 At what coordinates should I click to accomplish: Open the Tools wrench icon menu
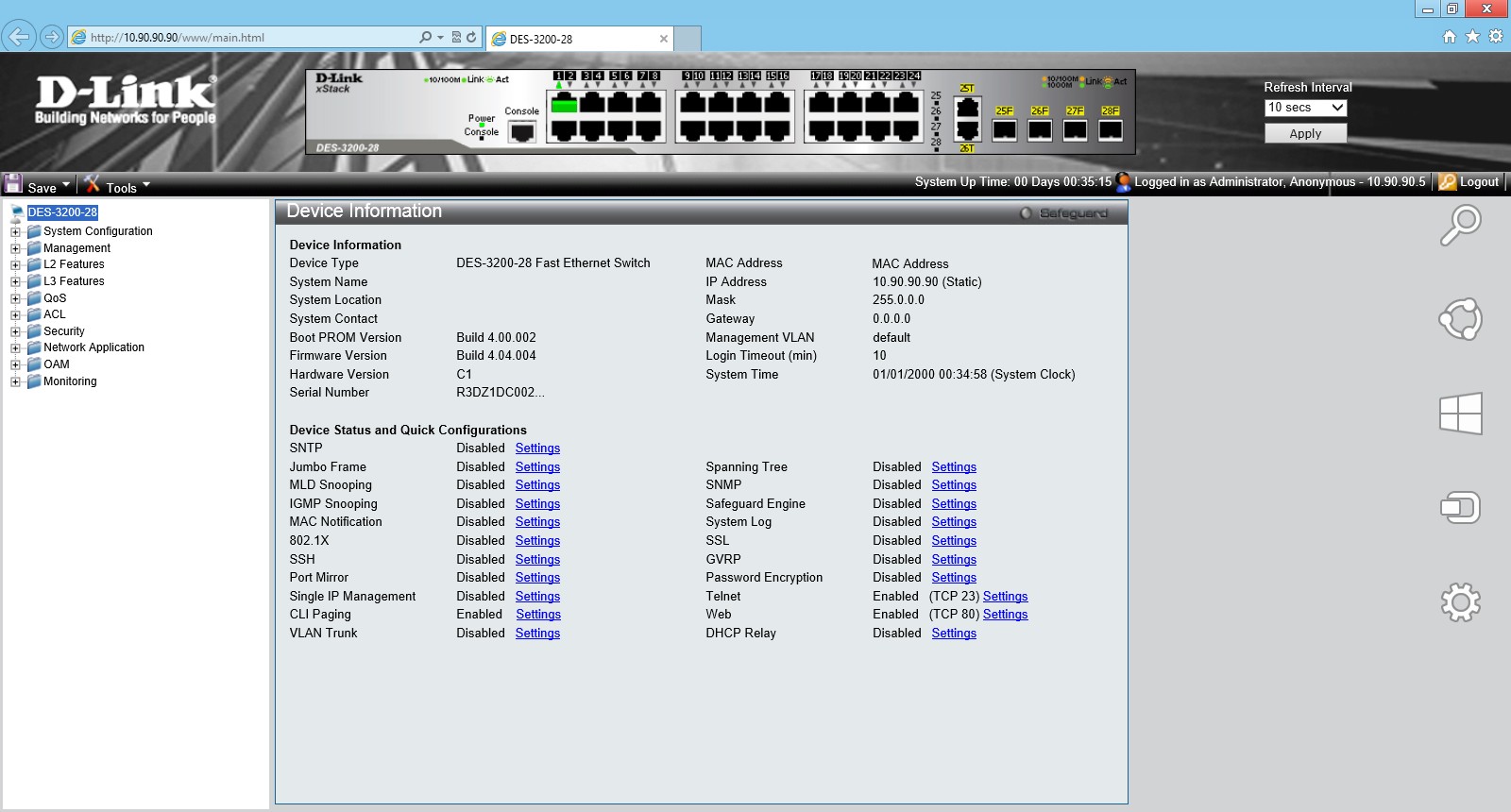click(92, 183)
